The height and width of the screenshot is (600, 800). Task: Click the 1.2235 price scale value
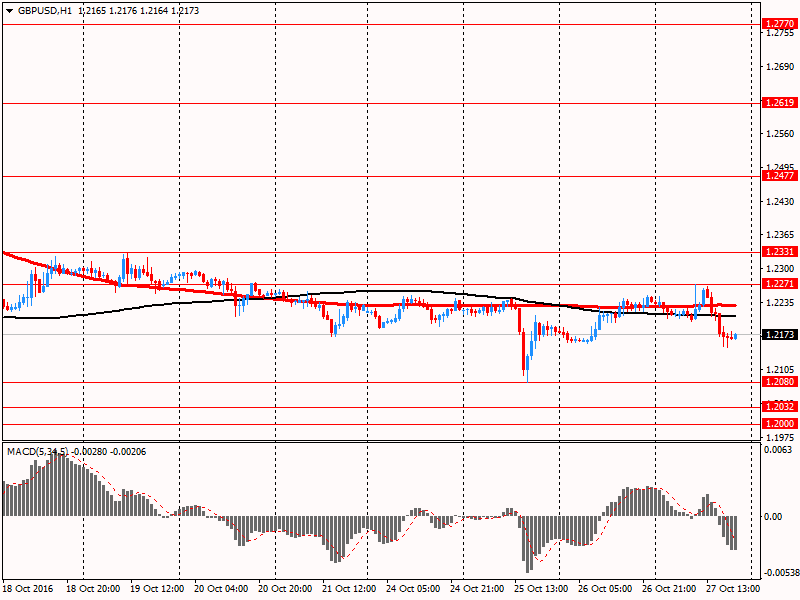(781, 303)
